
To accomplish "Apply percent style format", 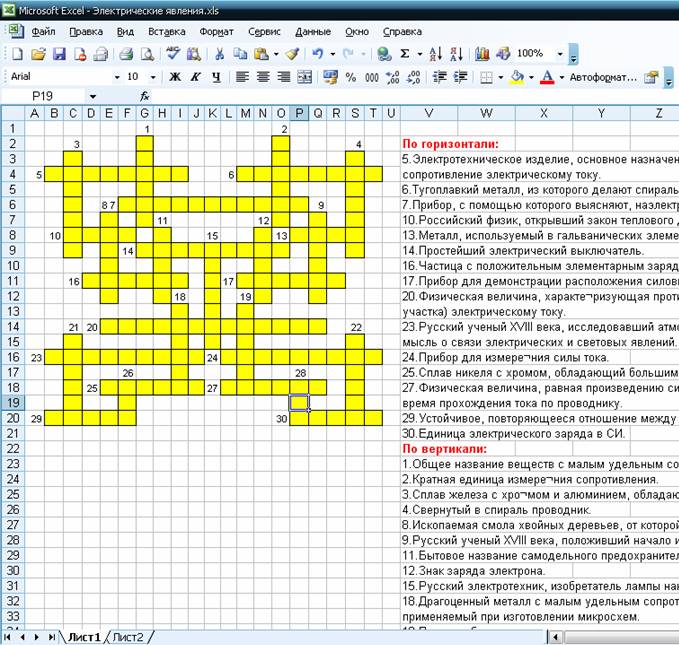I will pos(351,78).
